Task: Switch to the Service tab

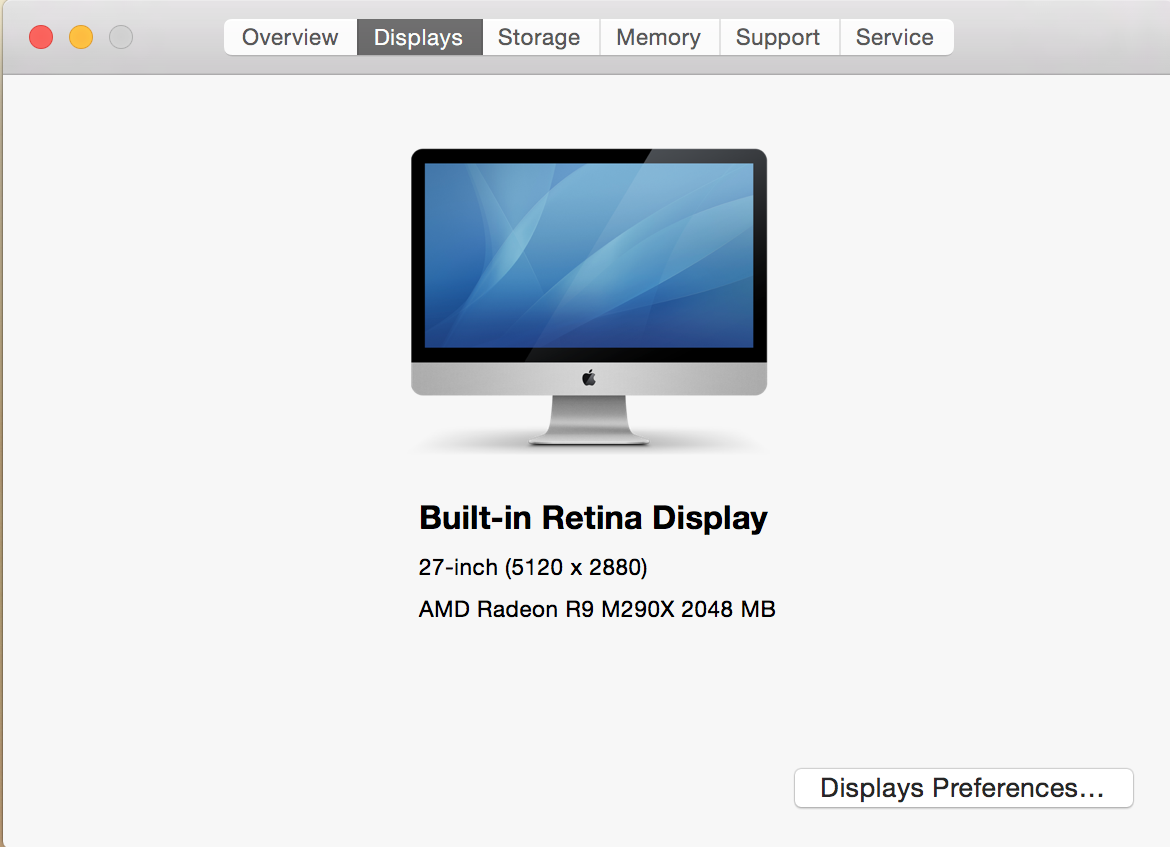Action: pos(895,37)
